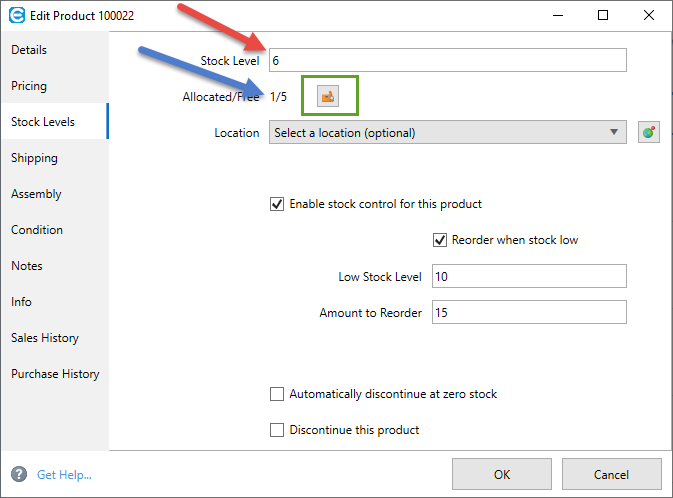Enable Automatically discontinue at zero stock
This screenshot has height=498, width=673.
click(x=277, y=394)
